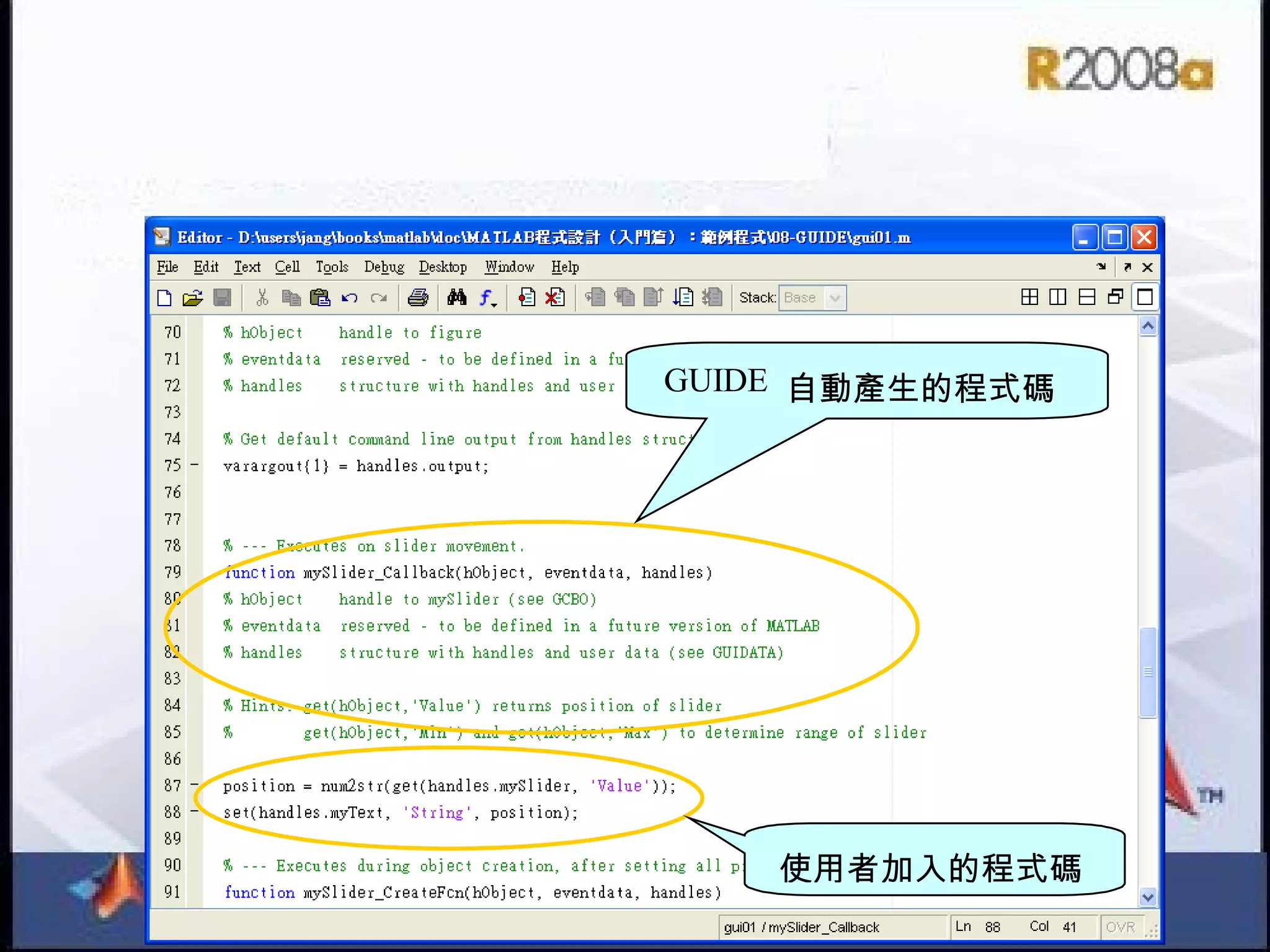The image size is (1270, 952).
Task: Click the Set/clear breakpoint icon
Action: (527, 298)
